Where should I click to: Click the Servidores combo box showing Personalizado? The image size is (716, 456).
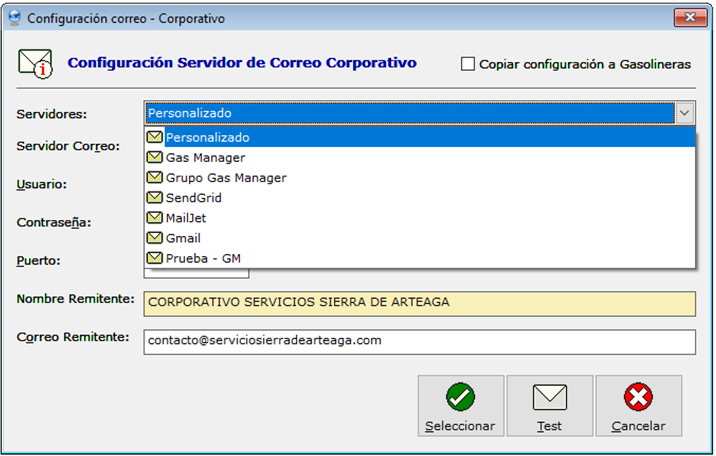(x=410, y=113)
